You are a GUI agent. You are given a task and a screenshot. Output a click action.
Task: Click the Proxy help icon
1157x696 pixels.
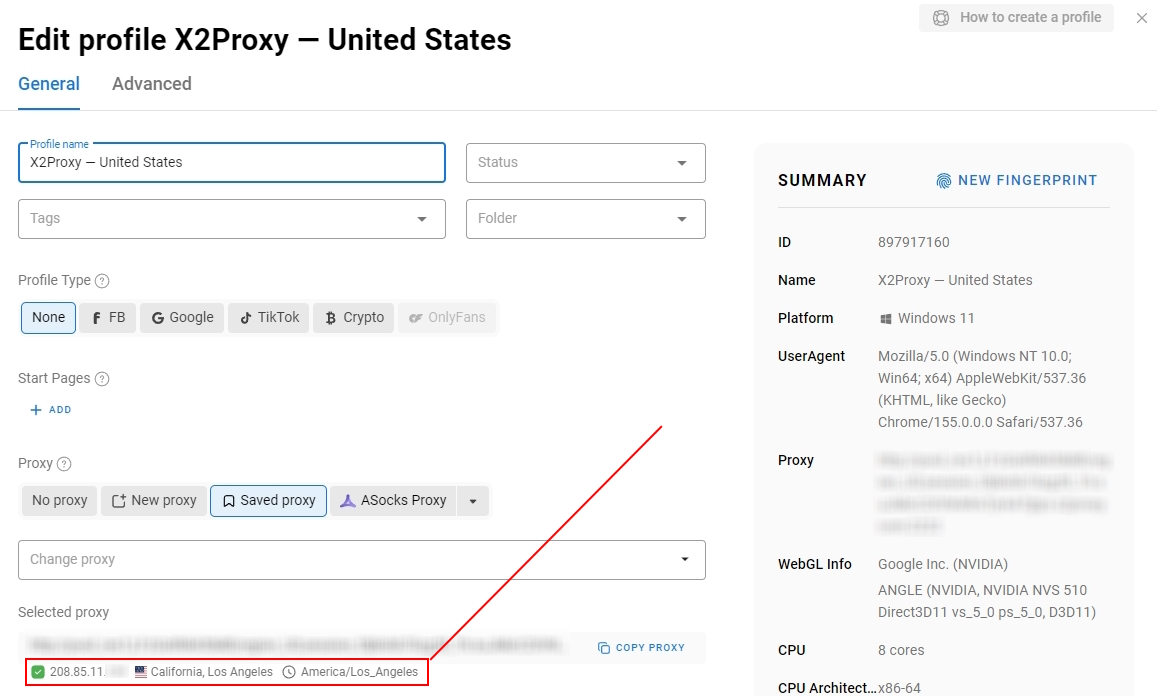click(x=64, y=464)
